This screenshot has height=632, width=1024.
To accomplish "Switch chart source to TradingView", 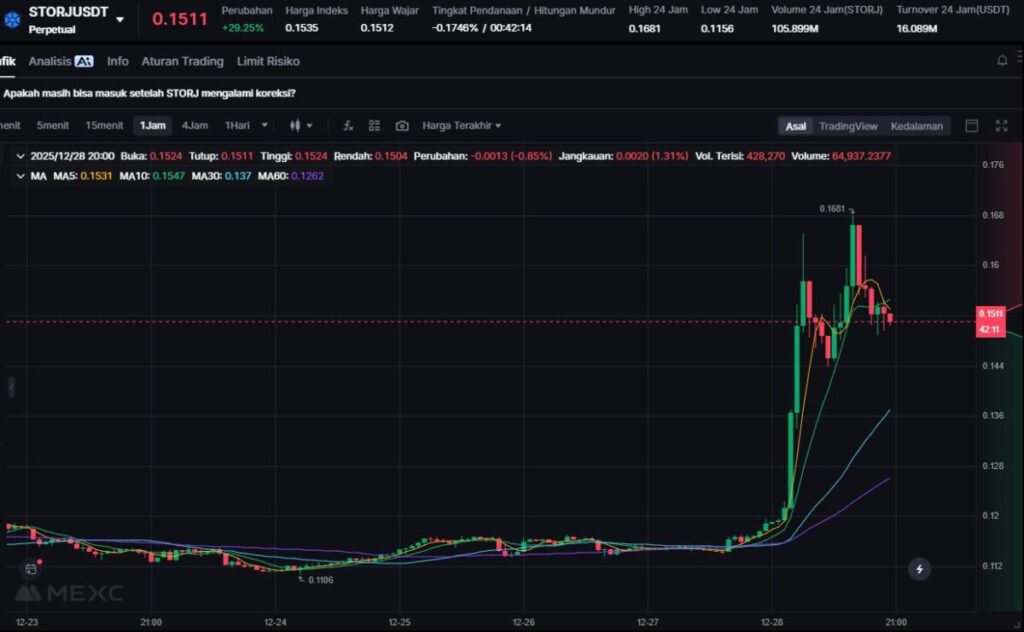I will [848, 126].
